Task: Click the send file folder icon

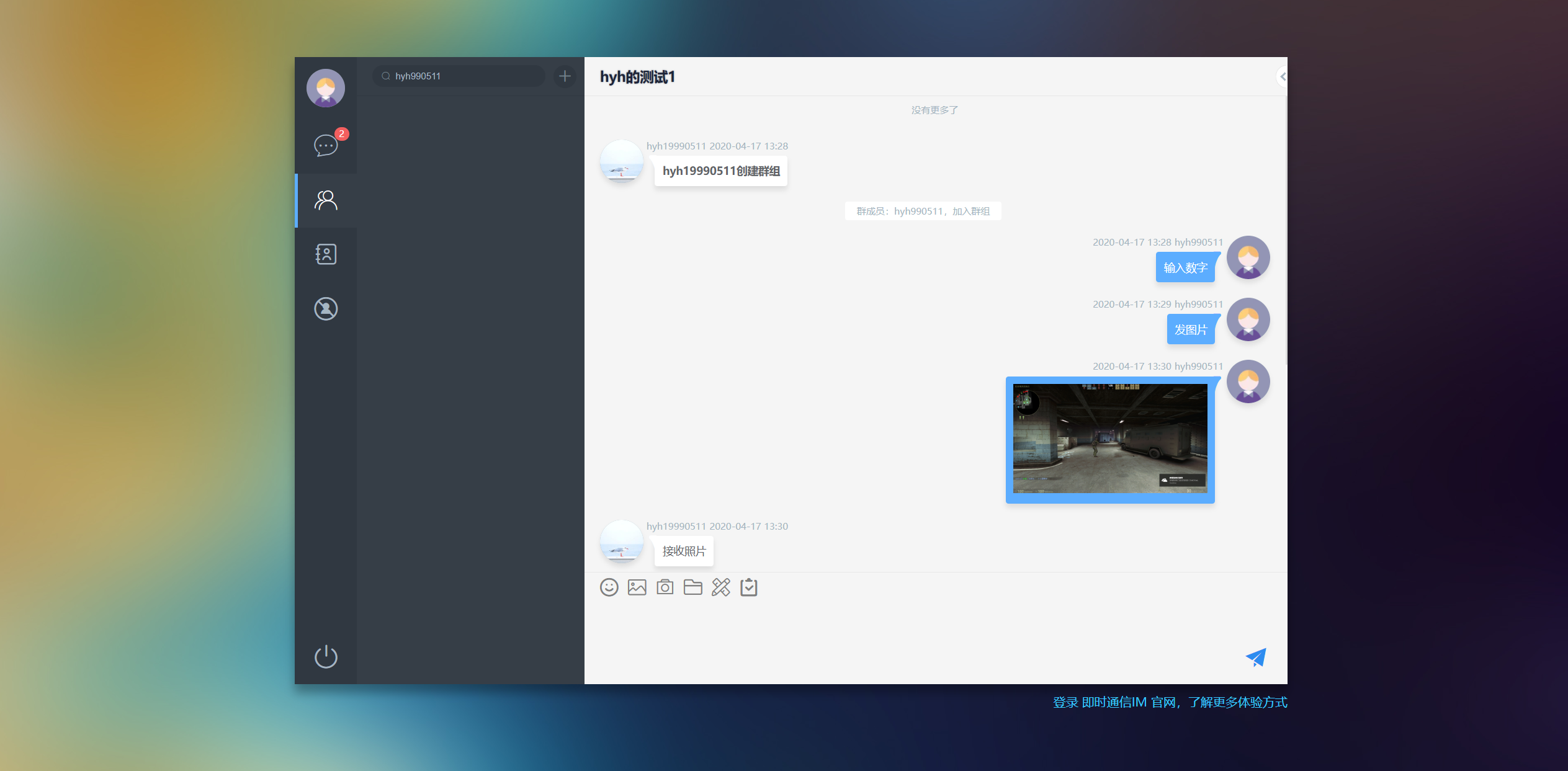Action: coord(692,587)
